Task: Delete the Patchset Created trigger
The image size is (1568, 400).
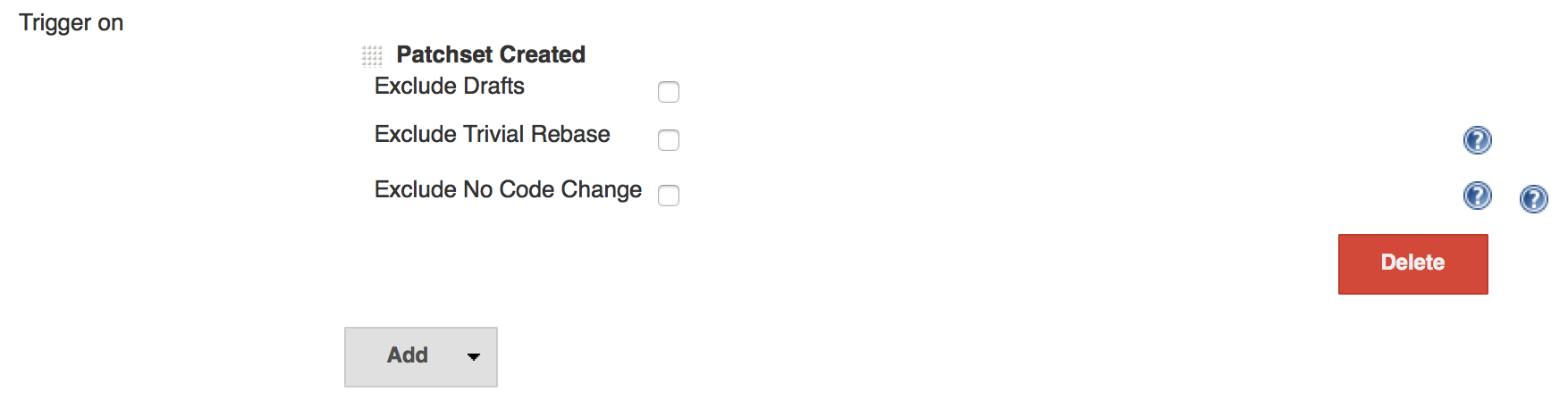Action: (1412, 263)
